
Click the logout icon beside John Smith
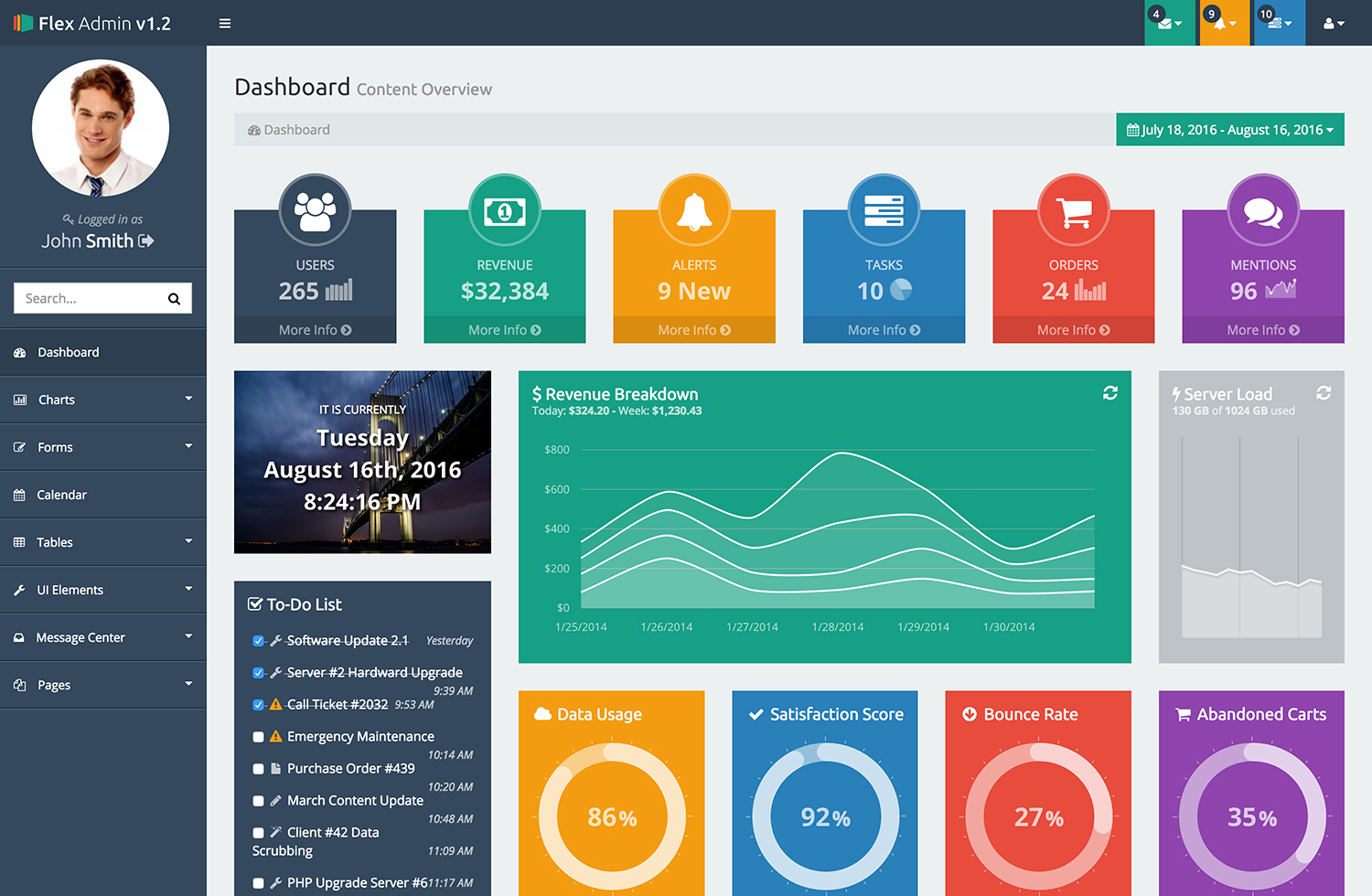point(146,241)
